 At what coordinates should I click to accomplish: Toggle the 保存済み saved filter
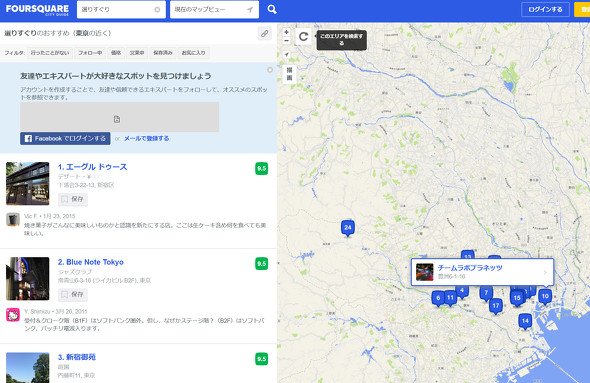pyautogui.click(x=163, y=53)
